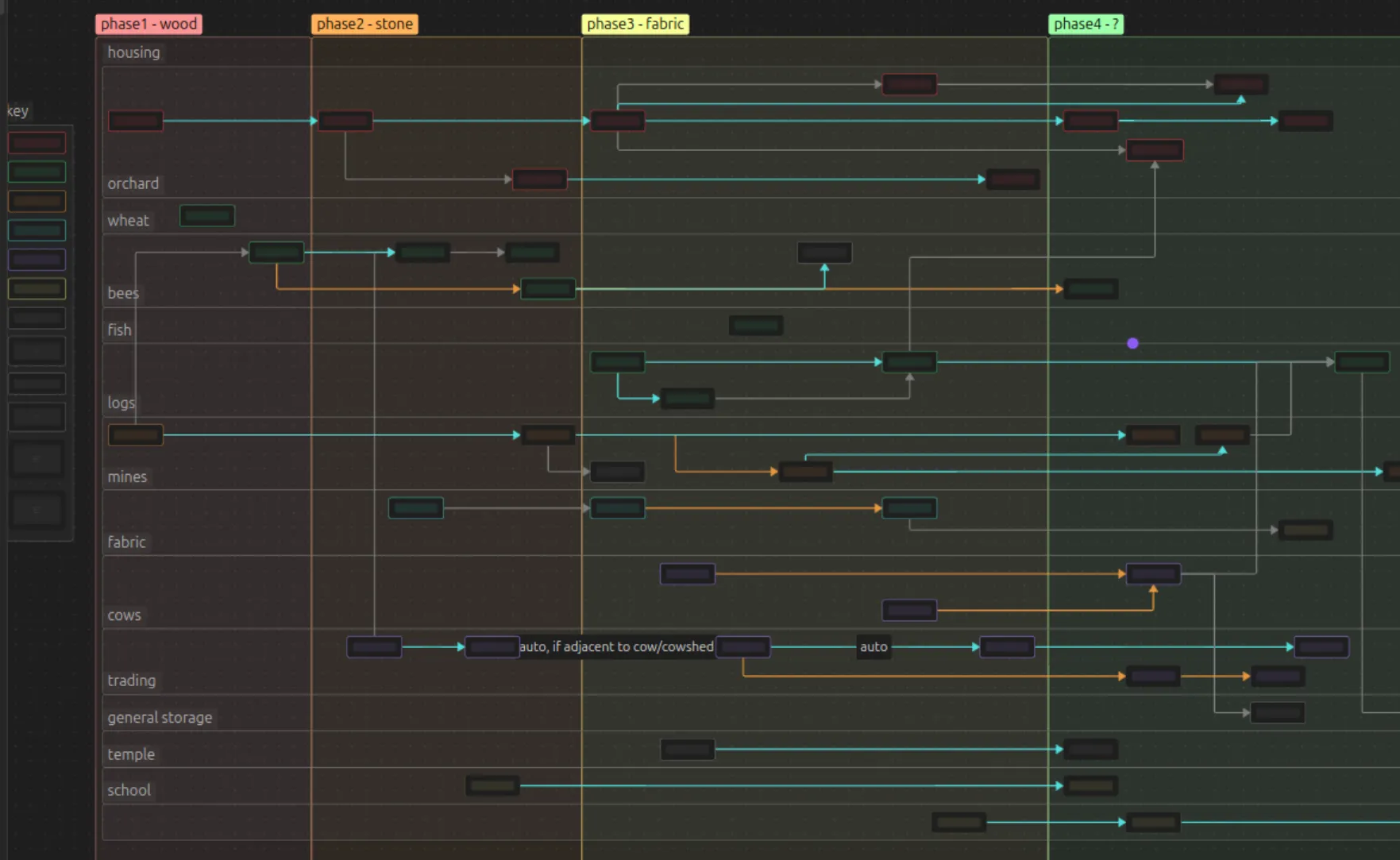Pick the orange-bordered swatch in key panel
The width and height of the screenshot is (1400, 860).
[37, 202]
